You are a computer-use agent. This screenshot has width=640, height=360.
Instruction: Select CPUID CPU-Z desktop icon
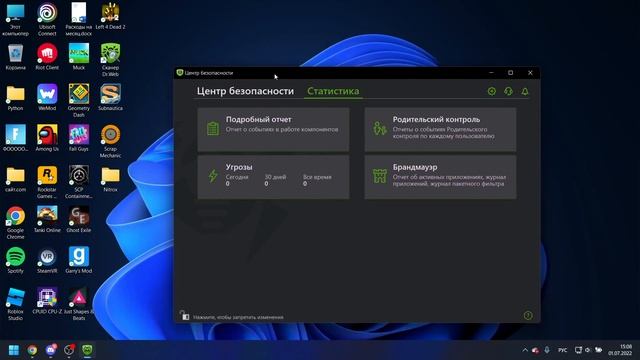[x=47, y=301]
